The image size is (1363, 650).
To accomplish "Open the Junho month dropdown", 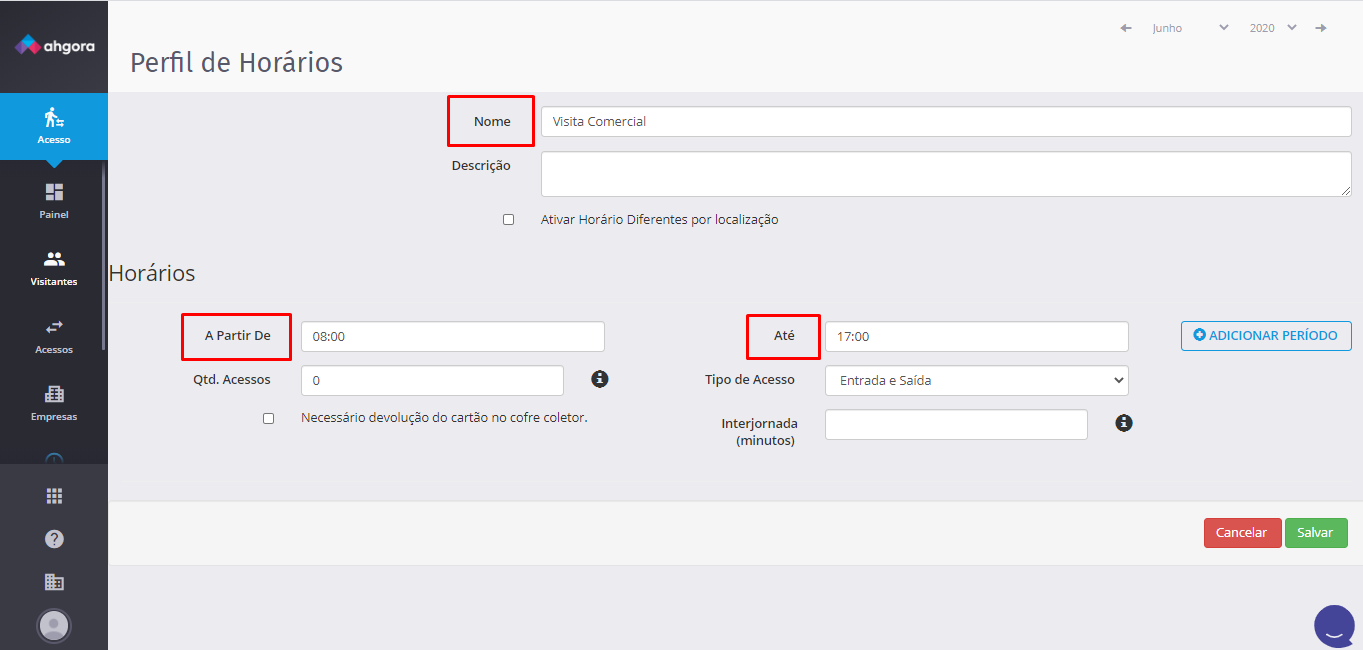I will point(1190,27).
